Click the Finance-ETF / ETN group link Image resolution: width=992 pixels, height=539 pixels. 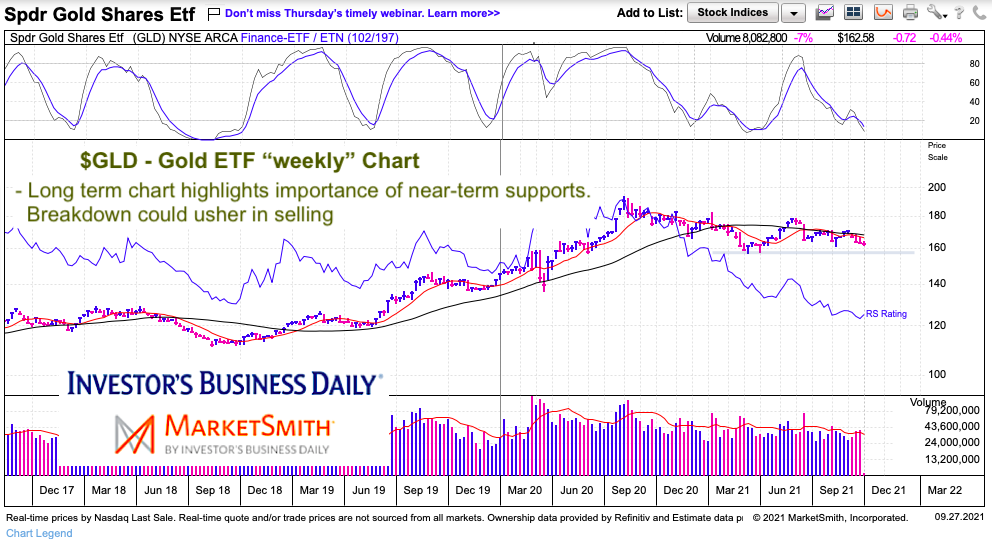coord(319,38)
